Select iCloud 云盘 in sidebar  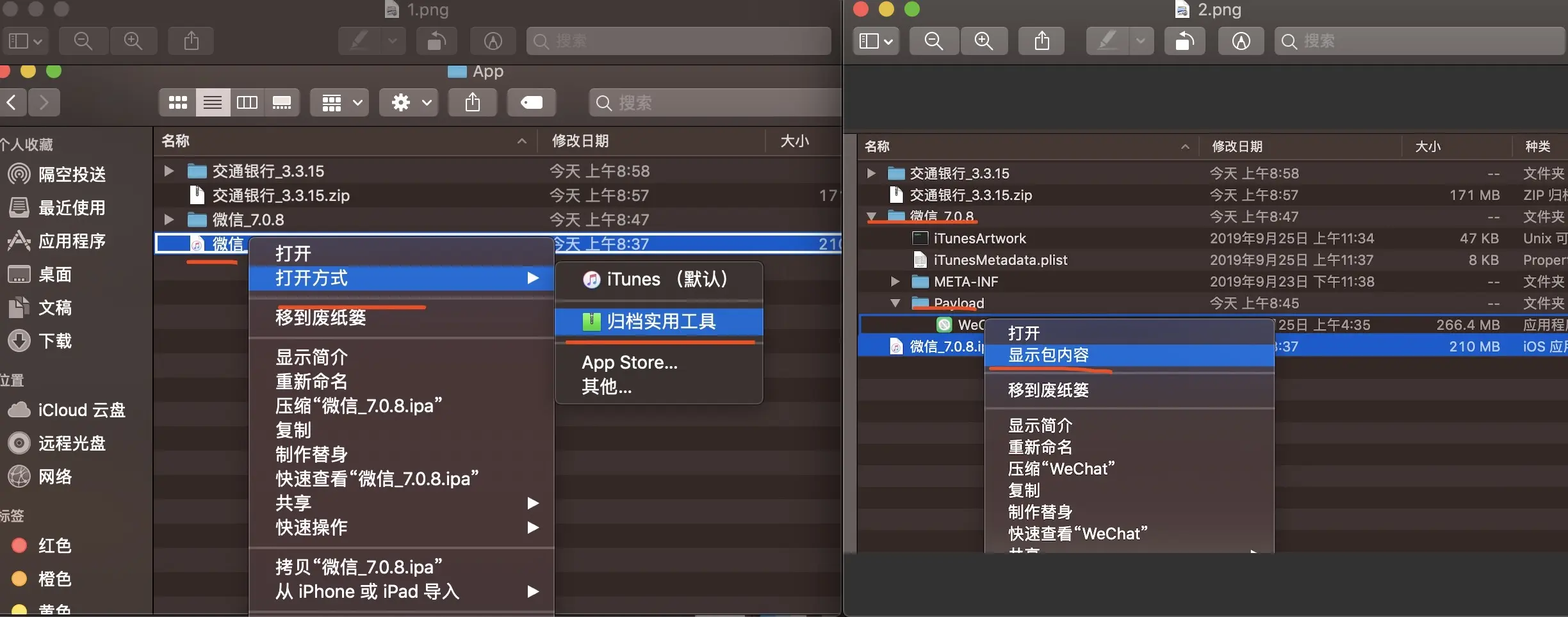(67, 410)
